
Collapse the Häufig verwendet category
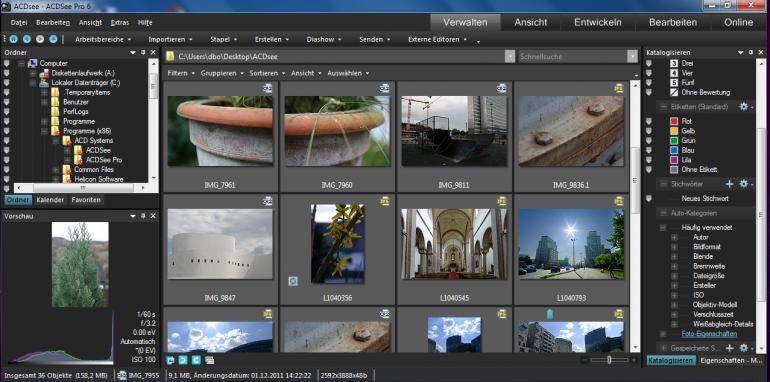click(663, 228)
